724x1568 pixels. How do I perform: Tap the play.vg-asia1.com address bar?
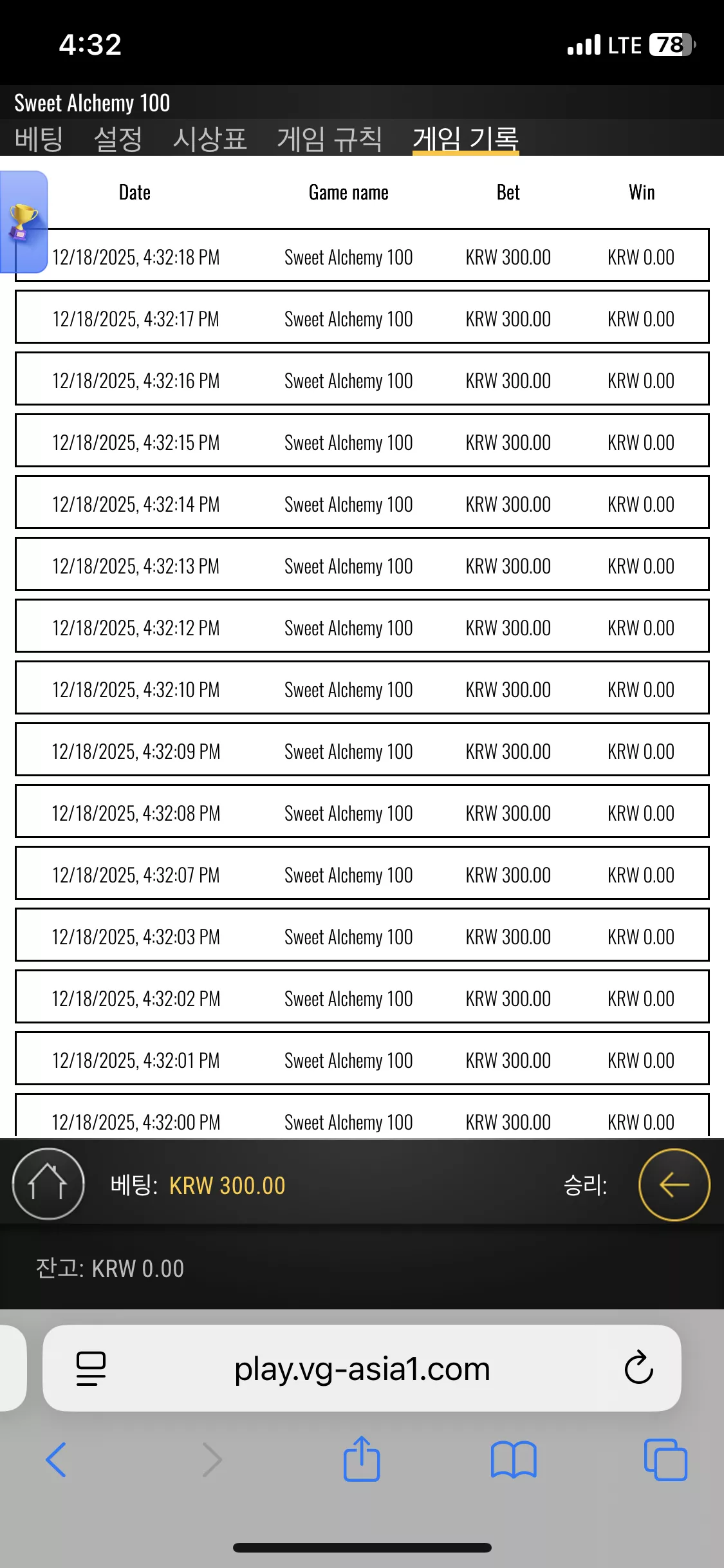(x=362, y=1368)
